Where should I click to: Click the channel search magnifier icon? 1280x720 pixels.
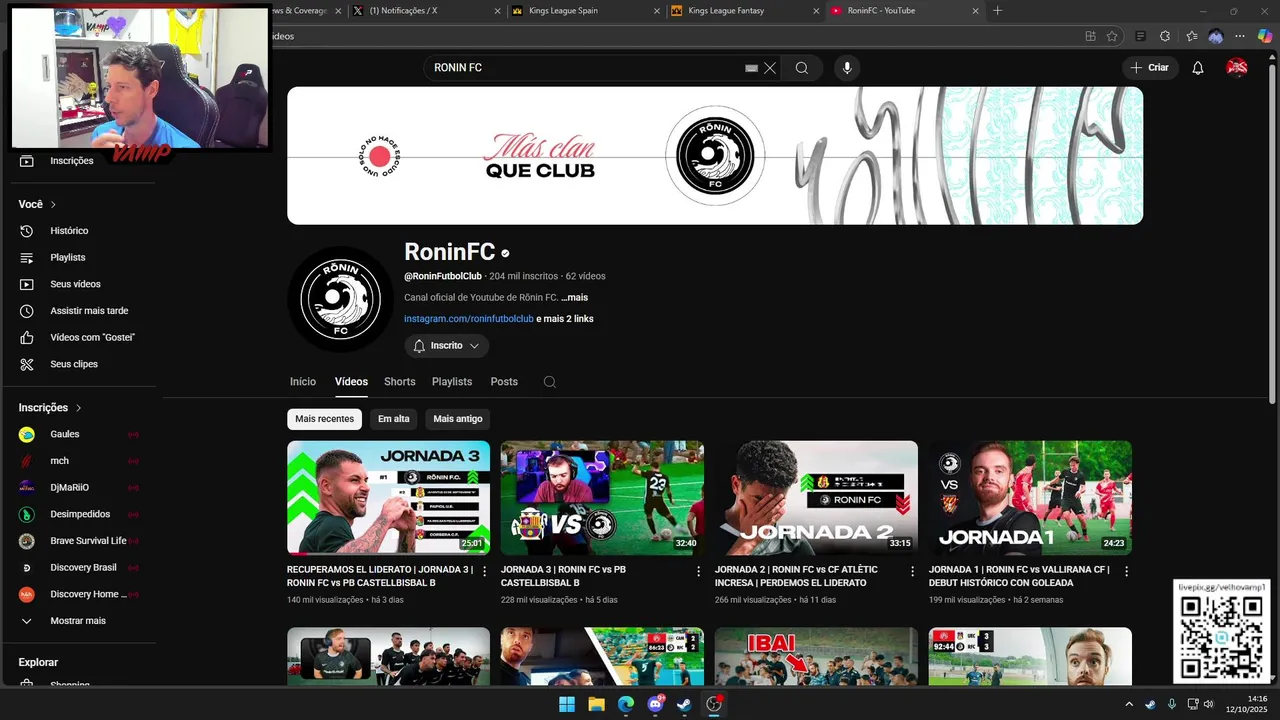coord(549,382)
